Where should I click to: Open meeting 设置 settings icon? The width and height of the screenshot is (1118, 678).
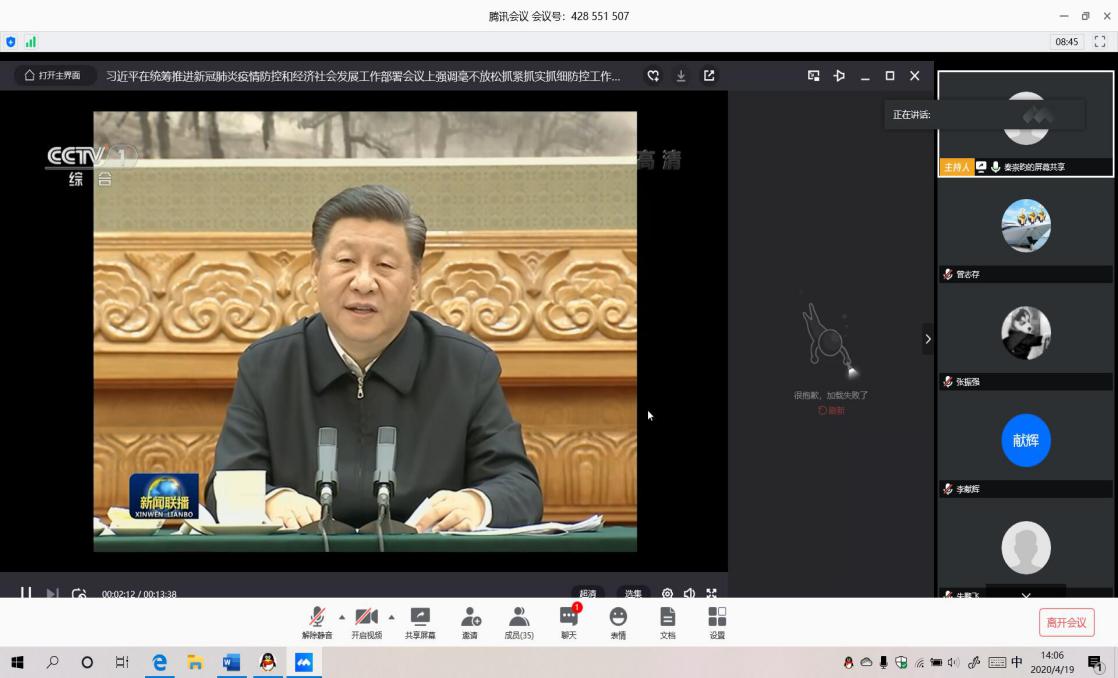(717, 620)
